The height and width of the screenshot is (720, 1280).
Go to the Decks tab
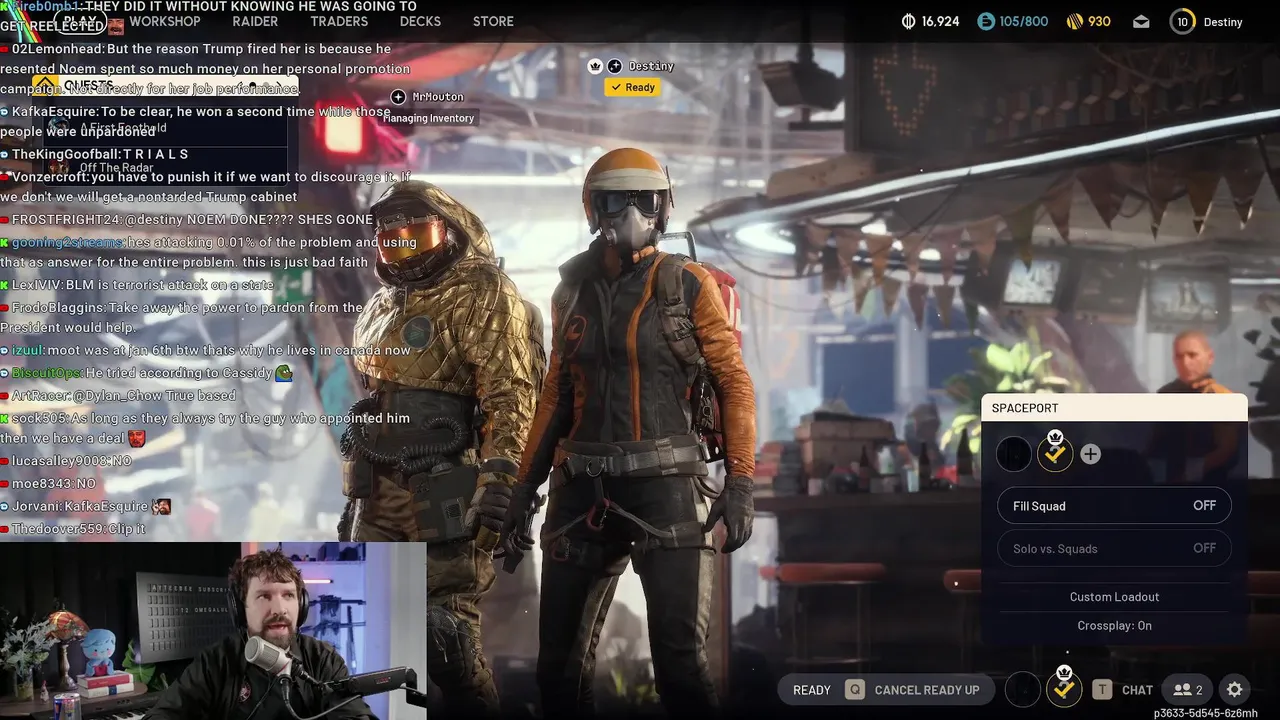pos(420,21)
